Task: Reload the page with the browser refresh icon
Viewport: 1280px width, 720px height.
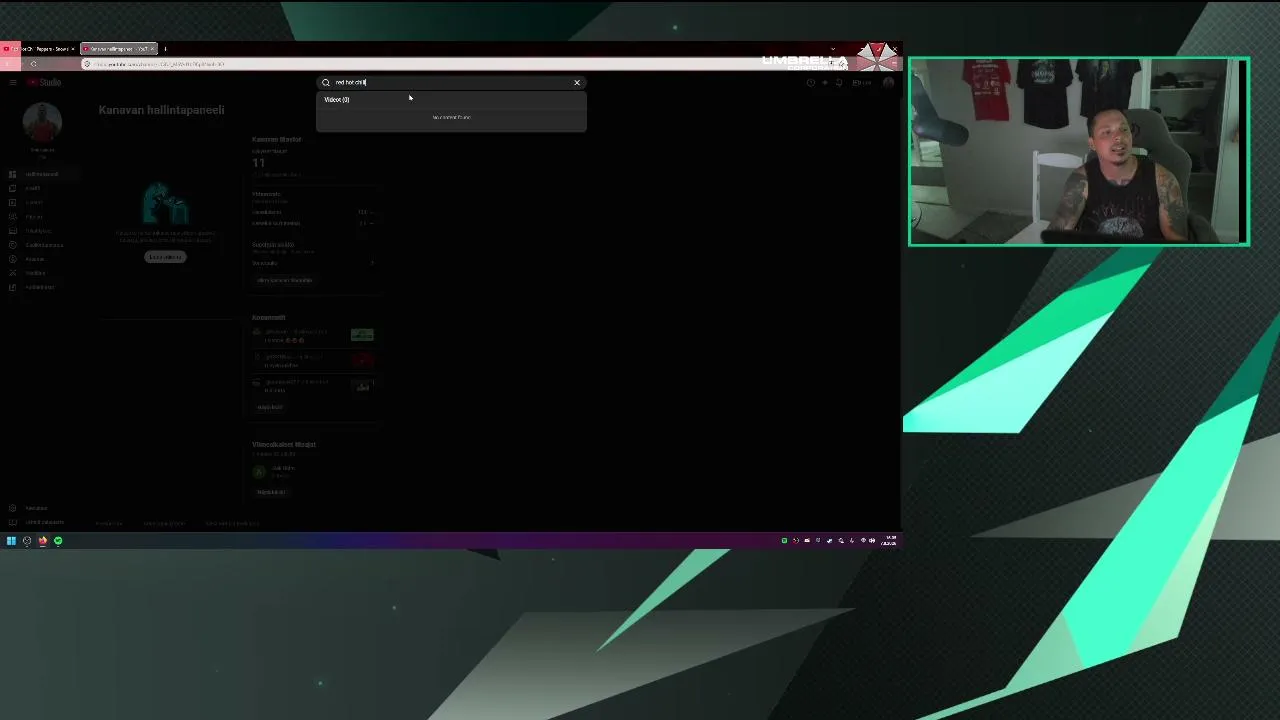Action: point(33,64)
